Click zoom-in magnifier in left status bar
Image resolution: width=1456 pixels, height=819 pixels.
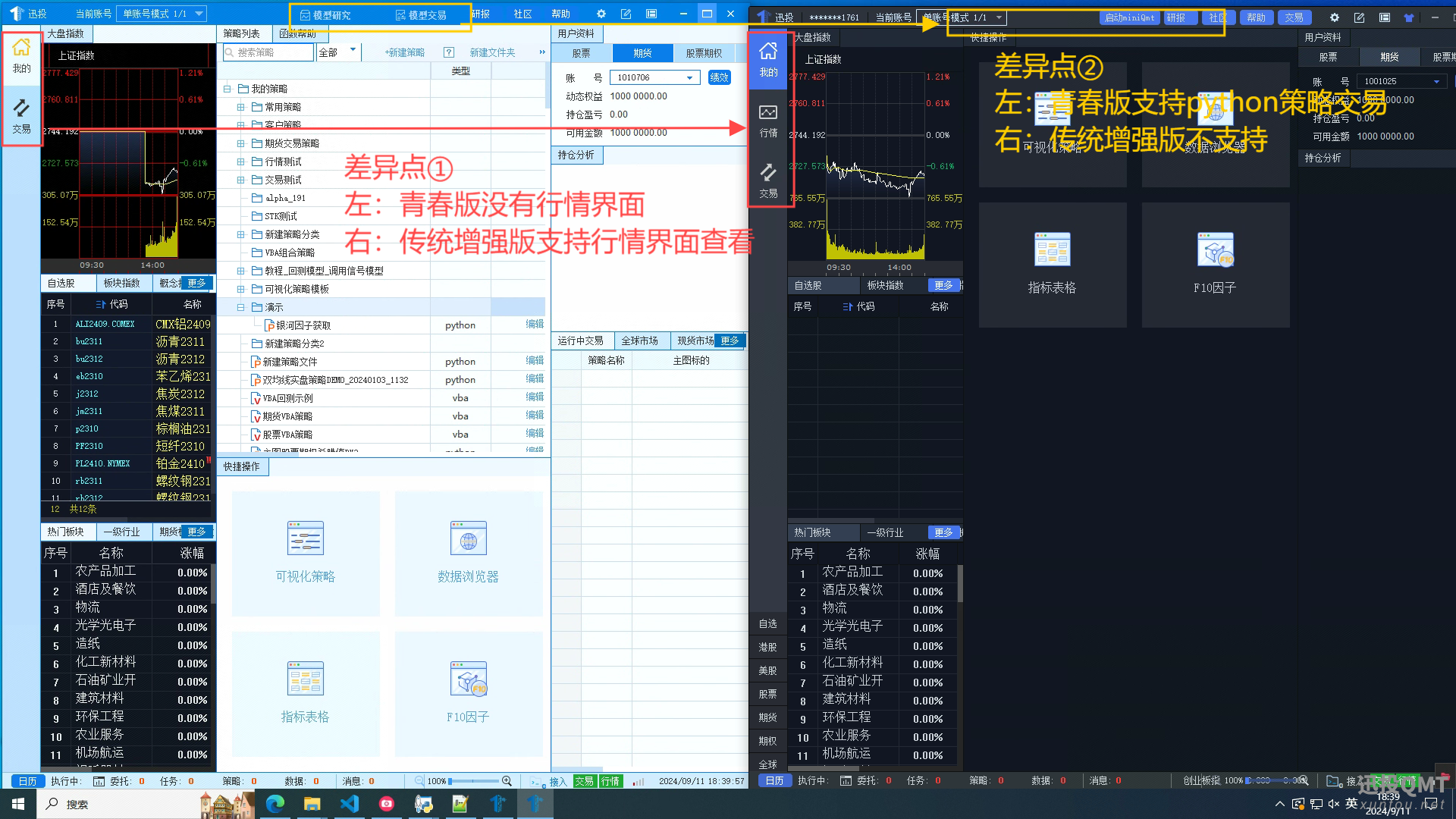pos(507,781)
